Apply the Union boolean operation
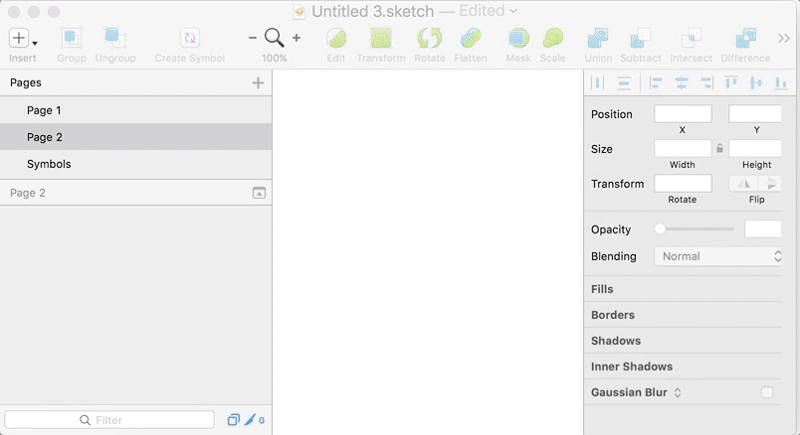800x435 pixels. pyautogui.click(x=598, y=39)
